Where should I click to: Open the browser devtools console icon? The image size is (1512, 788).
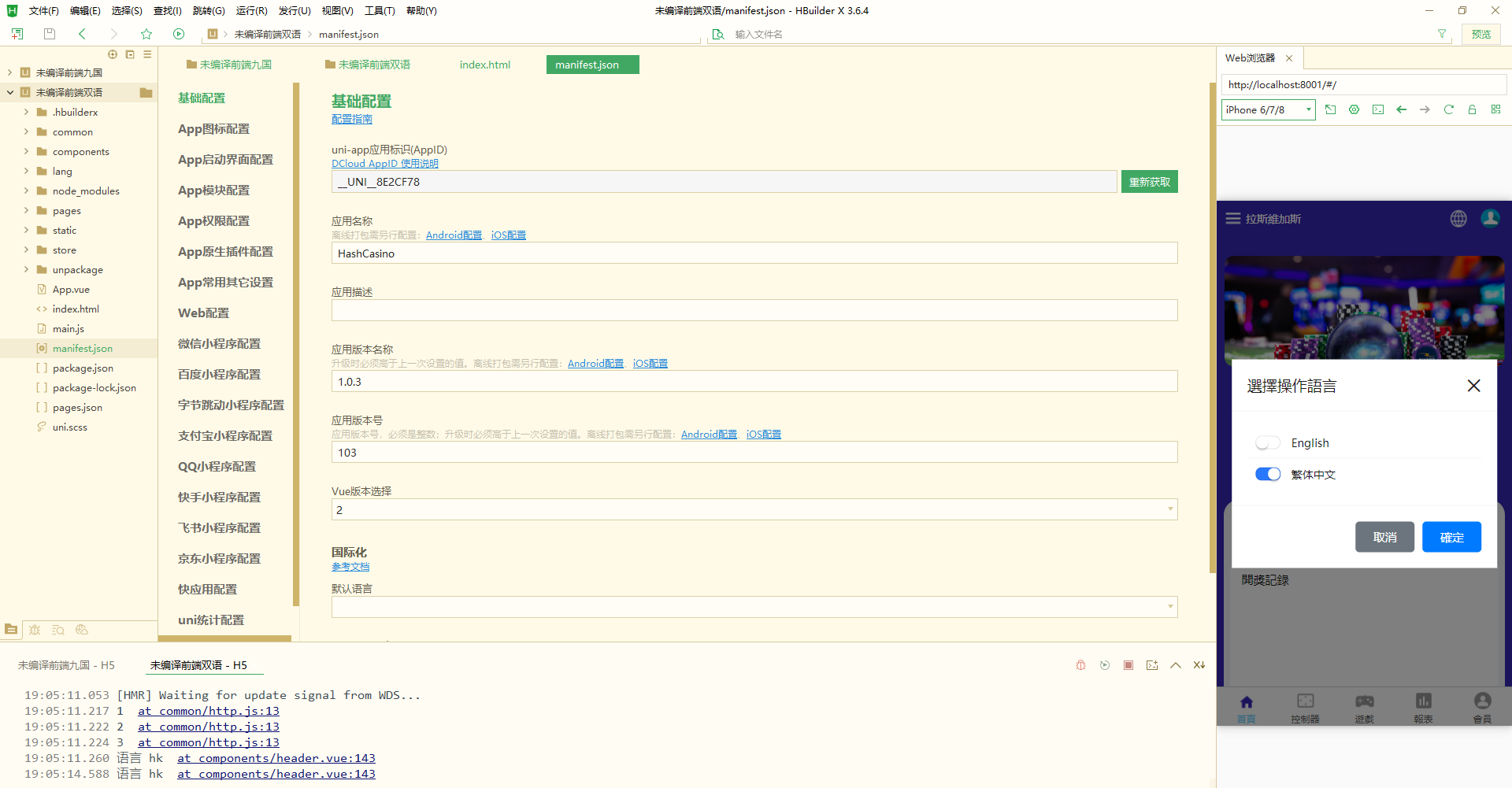[1377, 109]
